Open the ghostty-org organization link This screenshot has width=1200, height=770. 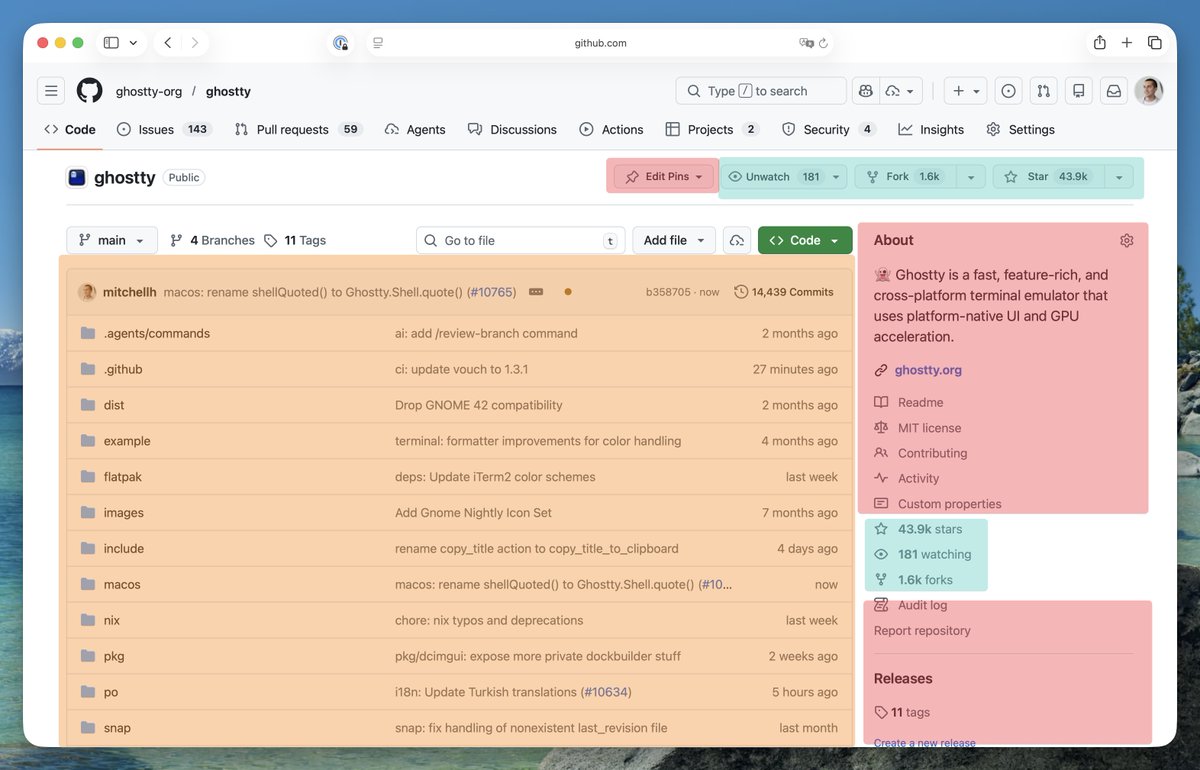[149, 91]
